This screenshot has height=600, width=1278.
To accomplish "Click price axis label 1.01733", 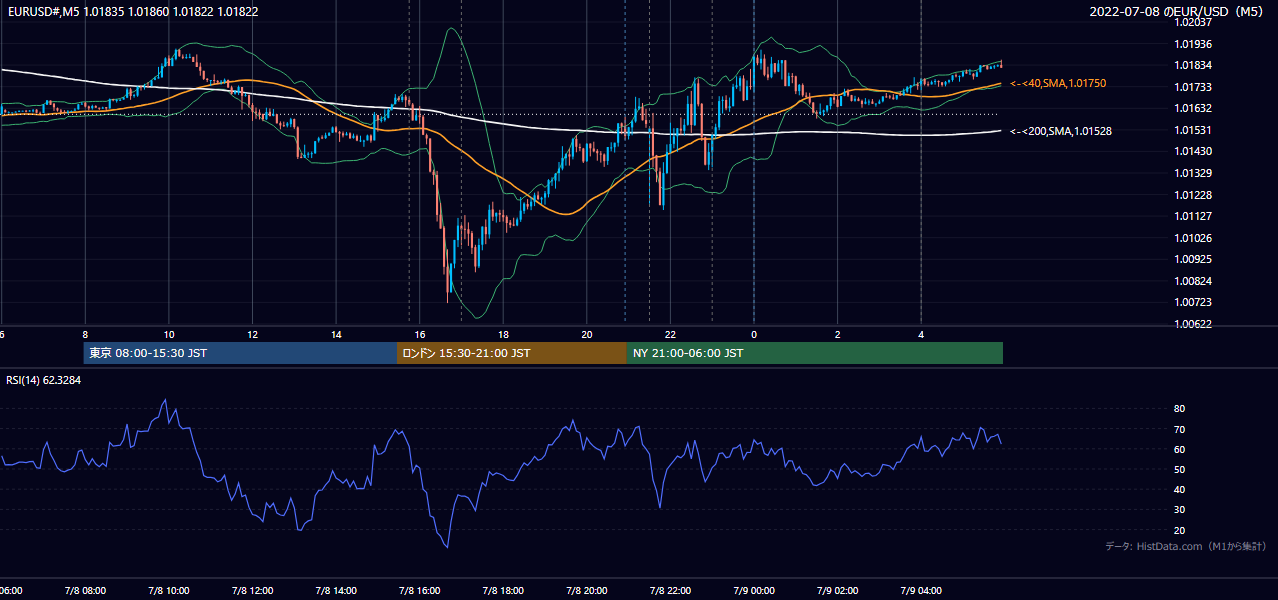I will coord(1192,87).
